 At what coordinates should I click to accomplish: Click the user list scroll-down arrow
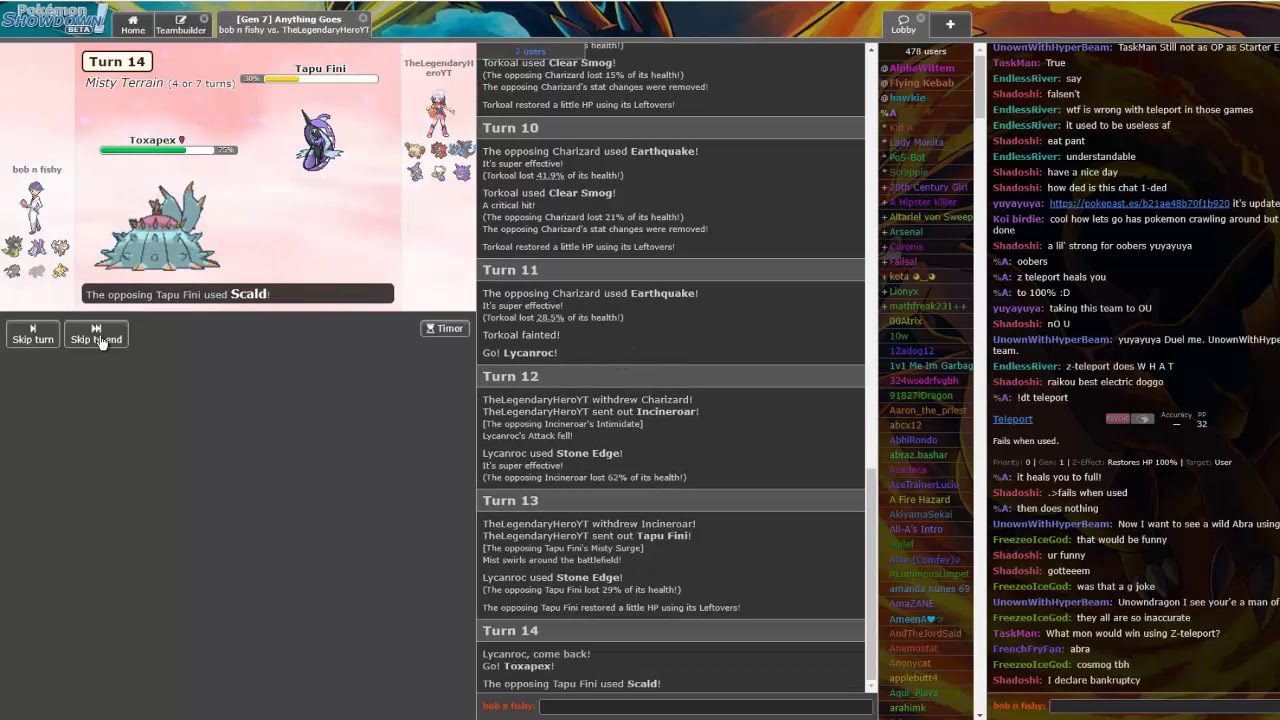coord(979,714)
